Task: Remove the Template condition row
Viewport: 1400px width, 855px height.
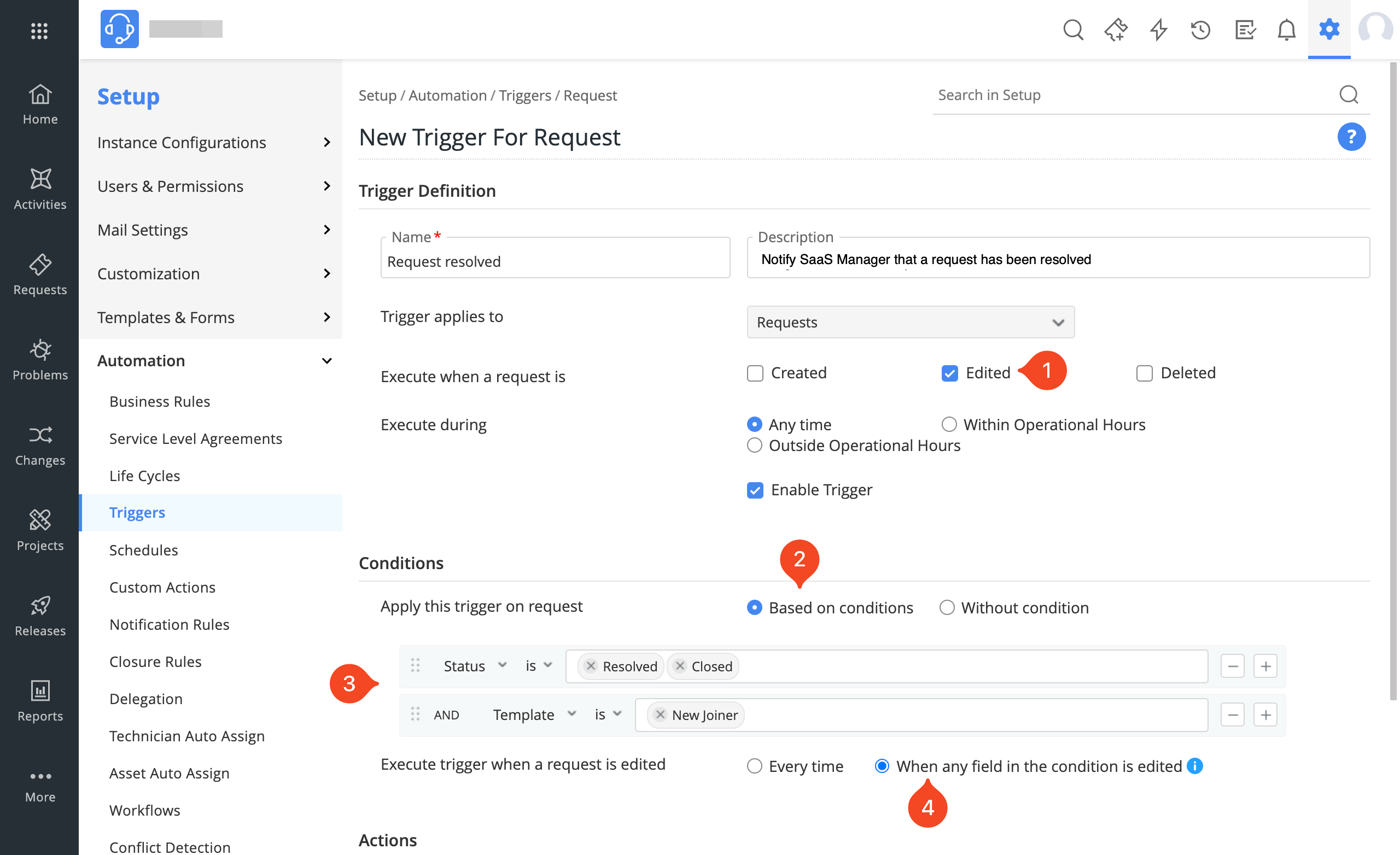Action: pyautogui.click(x=1232, y=714)
